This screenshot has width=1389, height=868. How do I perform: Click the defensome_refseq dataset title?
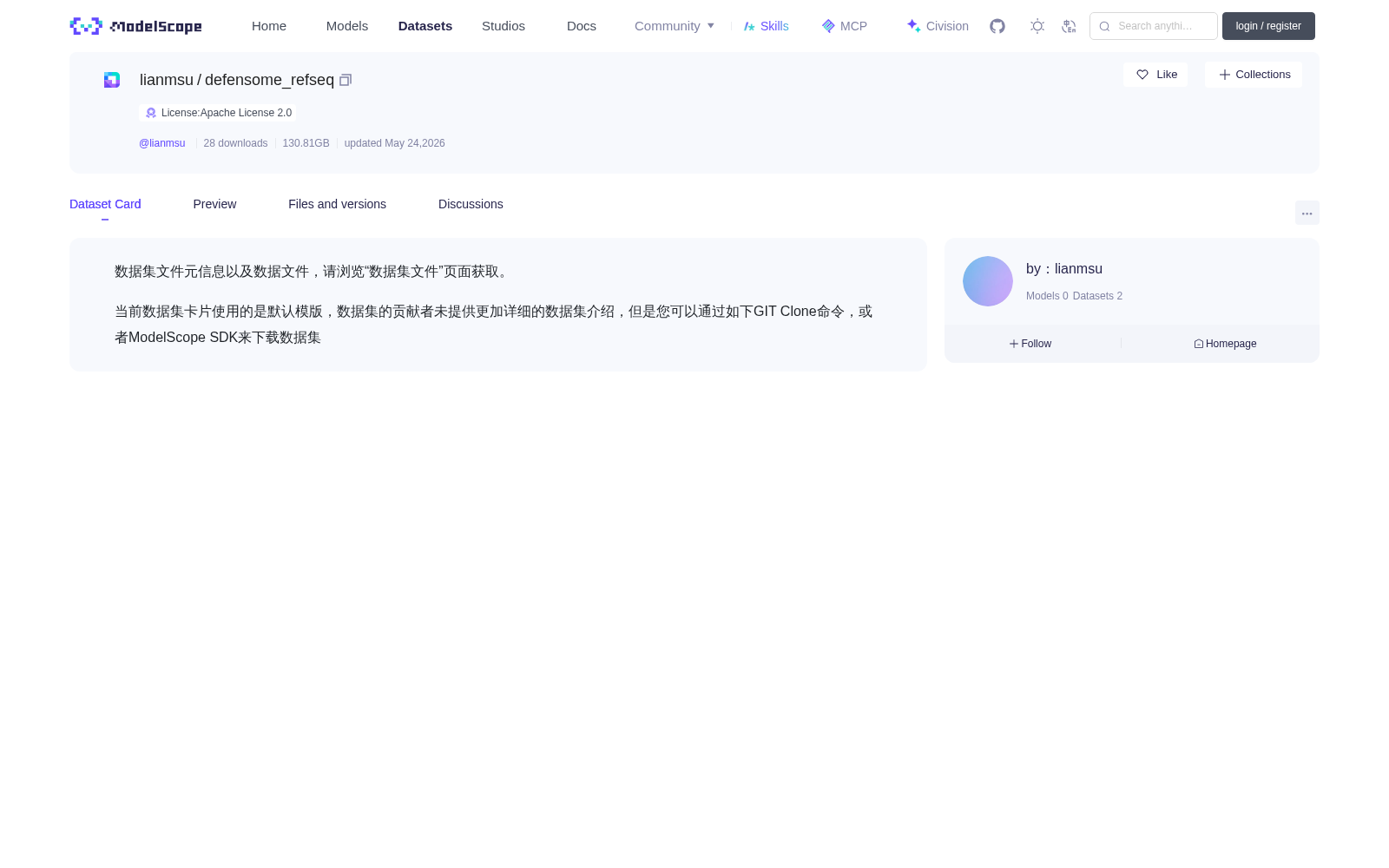coord(269,80)
